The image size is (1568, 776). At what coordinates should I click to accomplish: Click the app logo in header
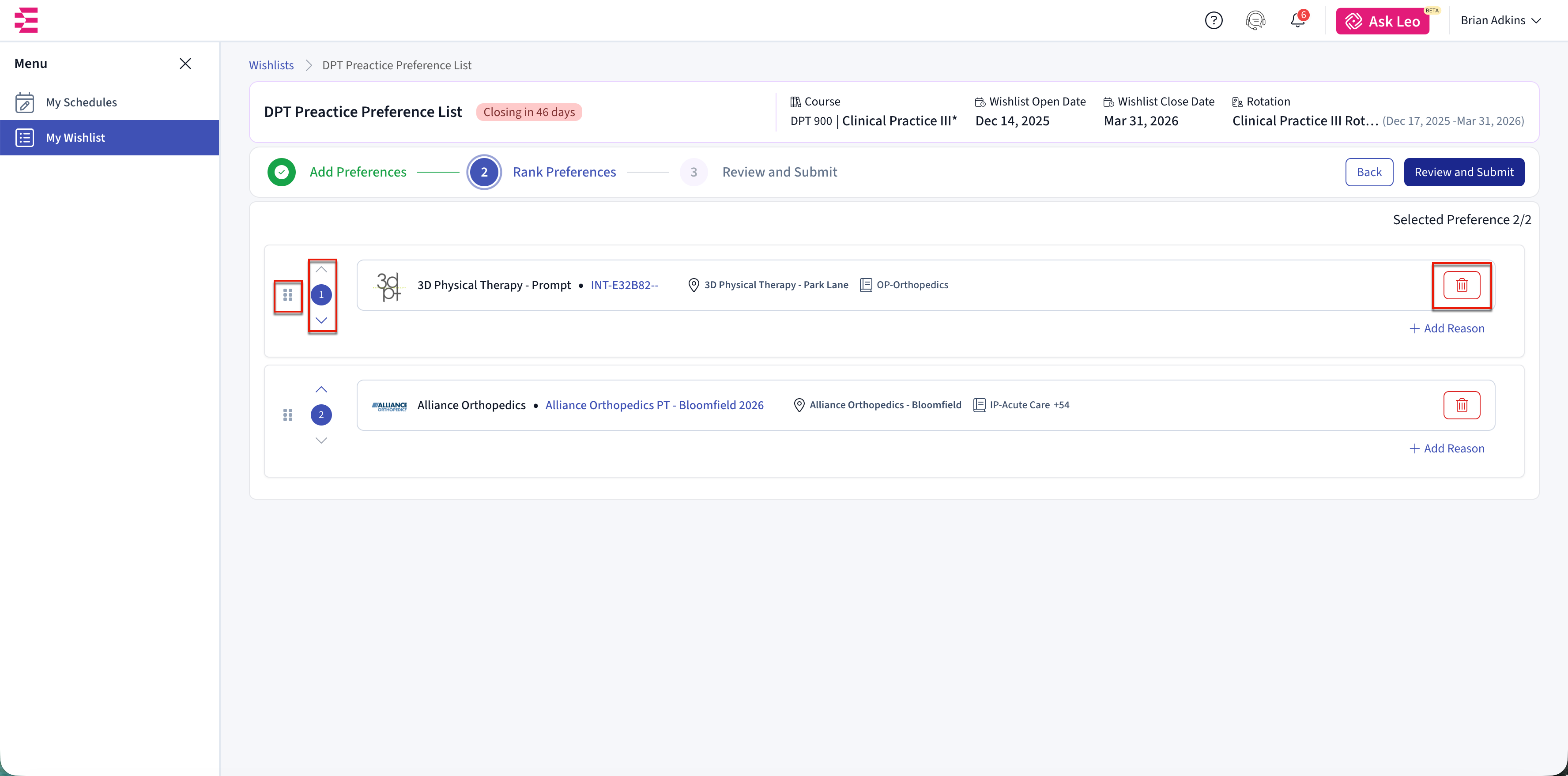coord(26,20)
